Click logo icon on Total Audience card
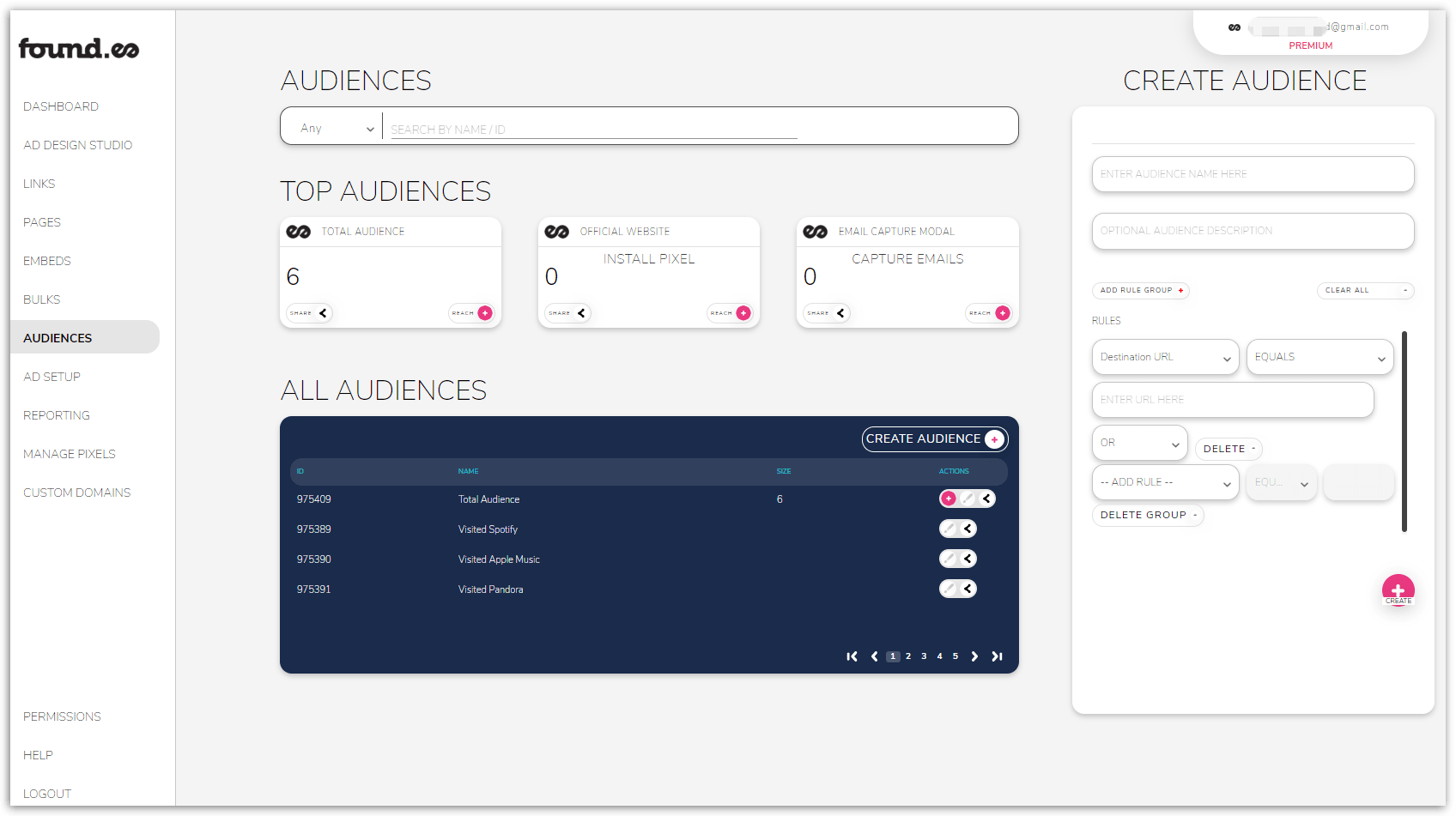1456x816 pixels. (299, 232)
